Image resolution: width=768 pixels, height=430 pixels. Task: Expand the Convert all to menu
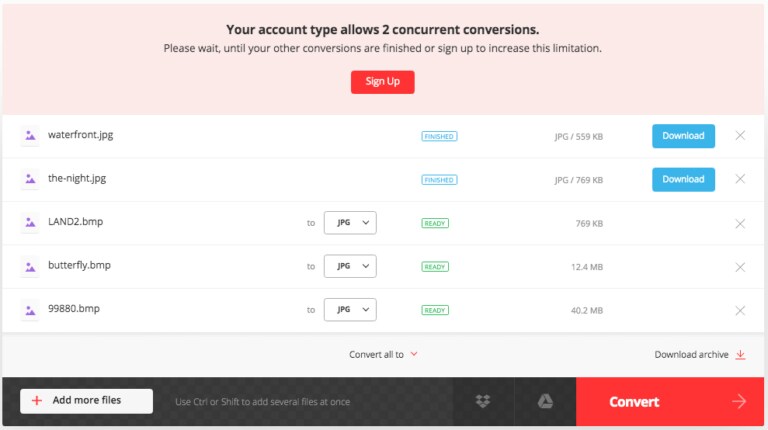[383, 354]
